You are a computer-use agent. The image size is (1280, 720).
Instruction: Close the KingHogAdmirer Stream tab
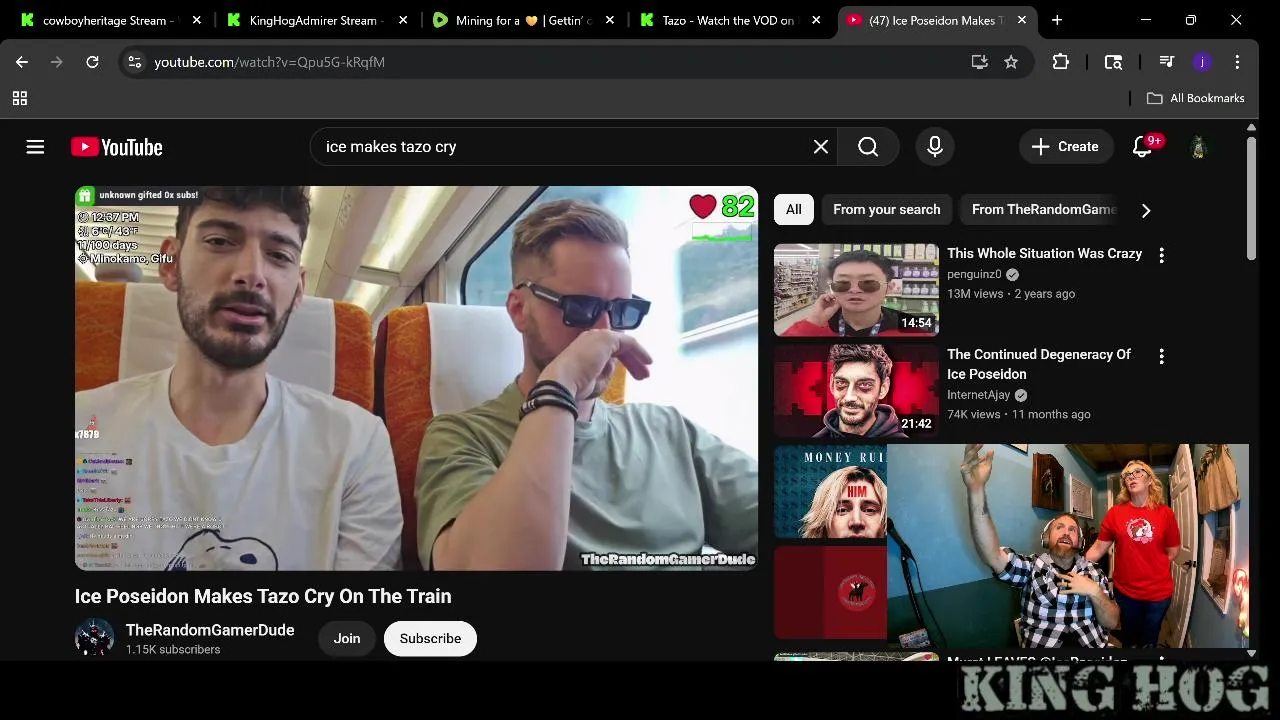pos(403,20)
